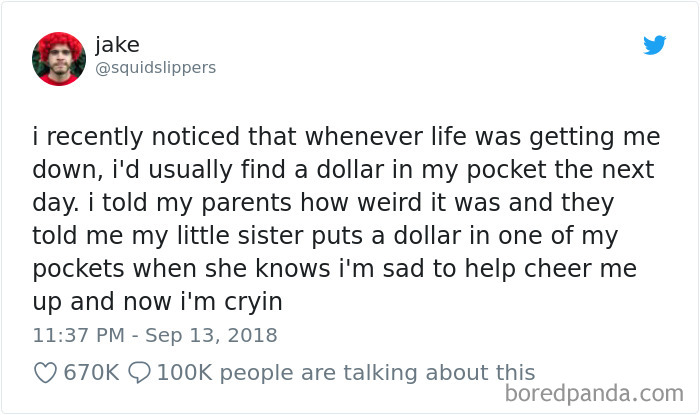700x415 pixels.
Task: Open the @squidslippers handle link
Action: point(155,68)
